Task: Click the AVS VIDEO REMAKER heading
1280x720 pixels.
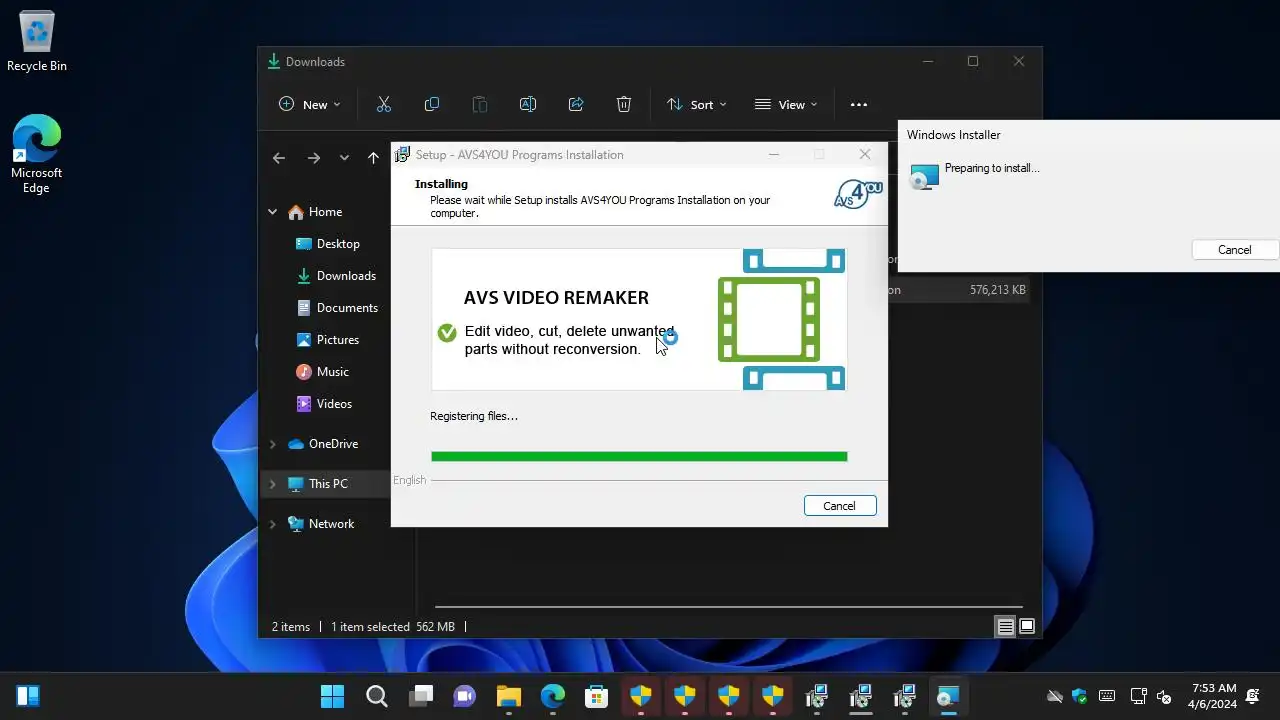Action: pyautogui.click(x=556, y=298)
